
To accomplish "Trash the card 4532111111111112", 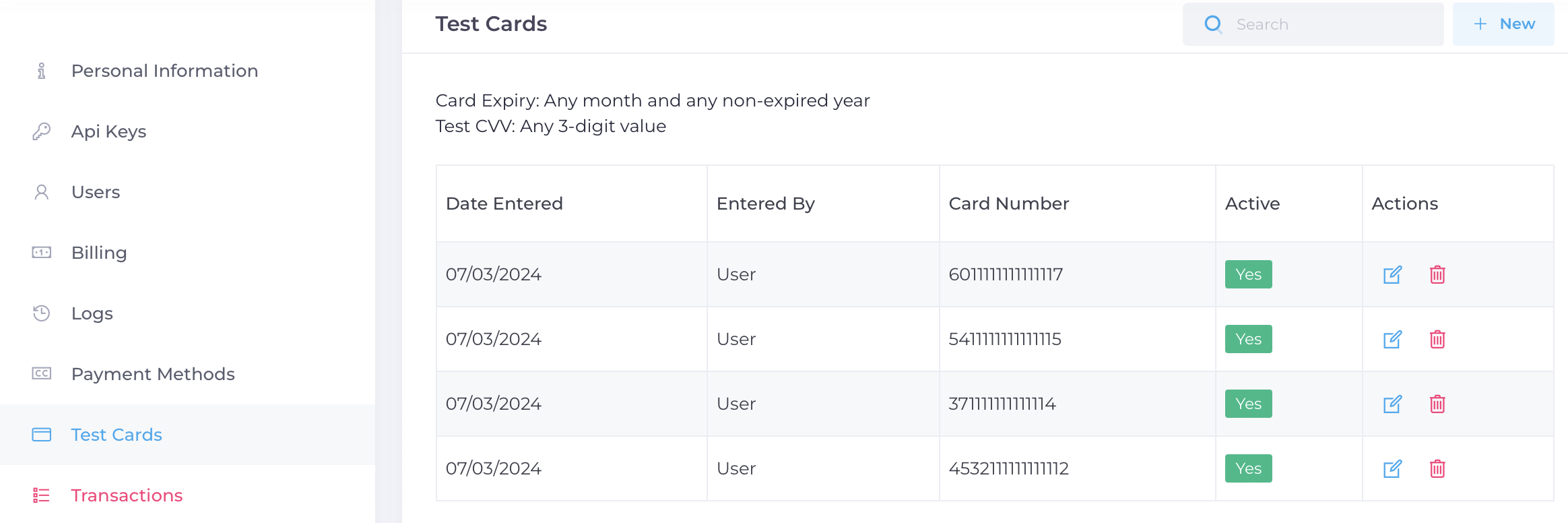I will [1437, 468].
